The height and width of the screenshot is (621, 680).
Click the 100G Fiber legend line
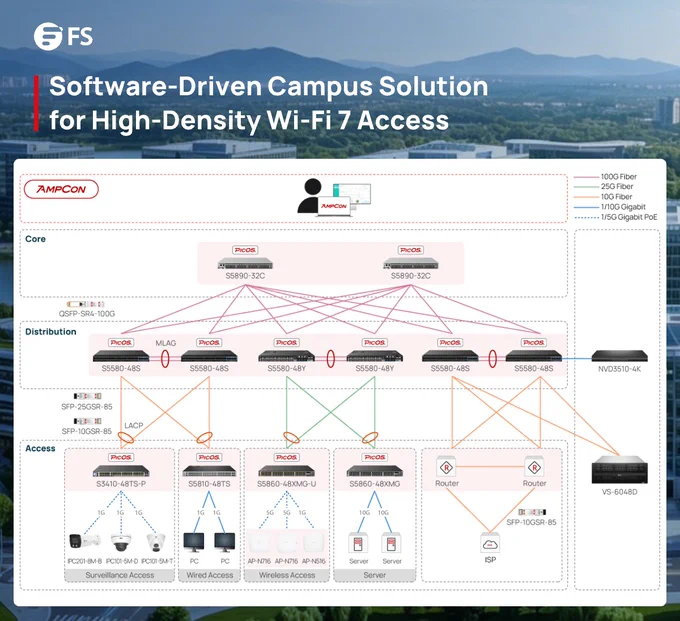(x=586, y=177)
